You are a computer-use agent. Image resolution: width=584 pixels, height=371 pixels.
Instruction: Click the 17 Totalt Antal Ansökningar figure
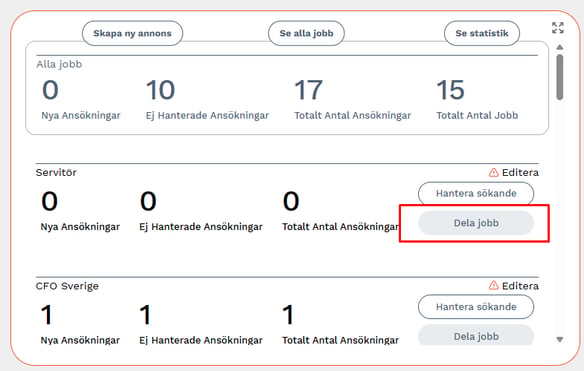click(x=308, y=90)
